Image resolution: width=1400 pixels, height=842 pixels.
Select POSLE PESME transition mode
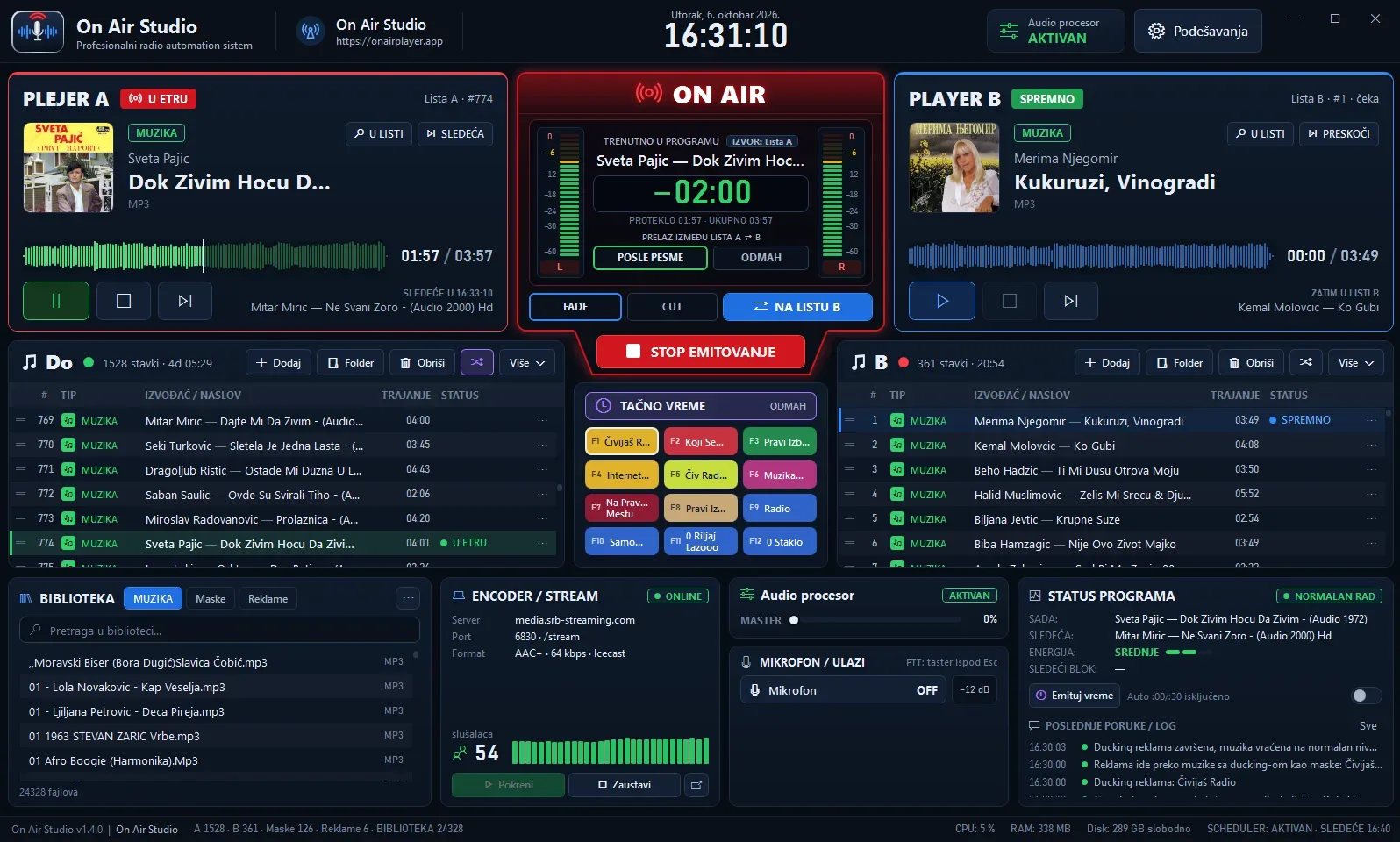pyautogui.click(x=650, y=258)
